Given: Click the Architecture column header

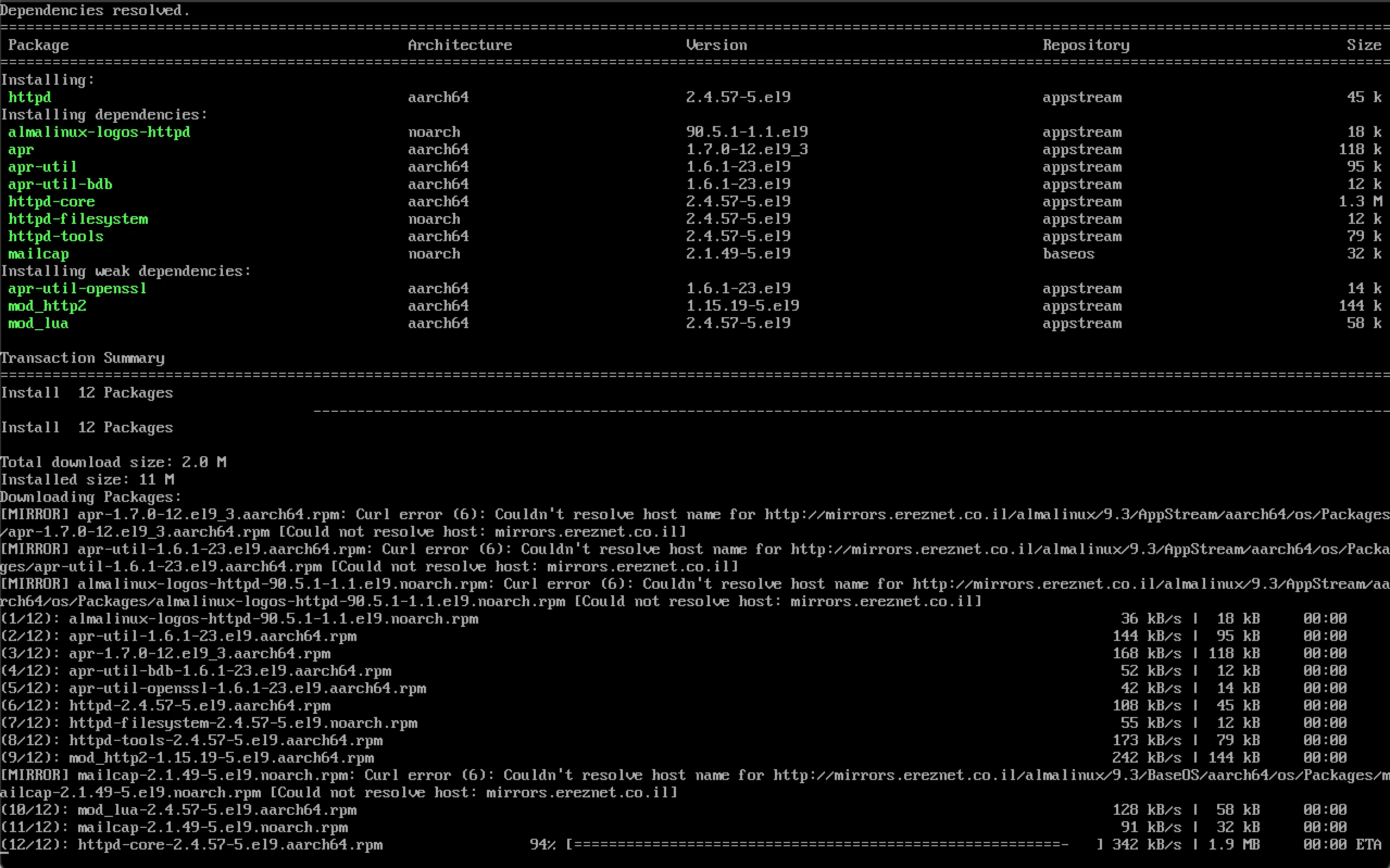Looking at the screenshot, I should pyautogui.click(x=460, y=45).
